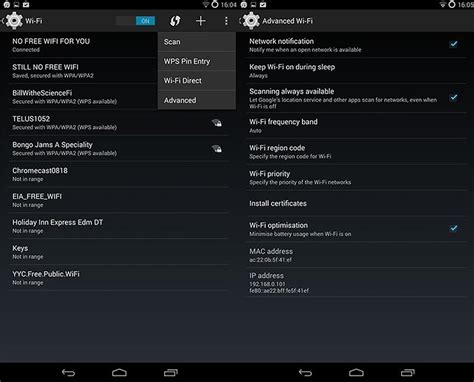Tap the back button on right screen
The width and height of the screenshot is (474, 382).
pyautogui.click(x=305, y=372)
